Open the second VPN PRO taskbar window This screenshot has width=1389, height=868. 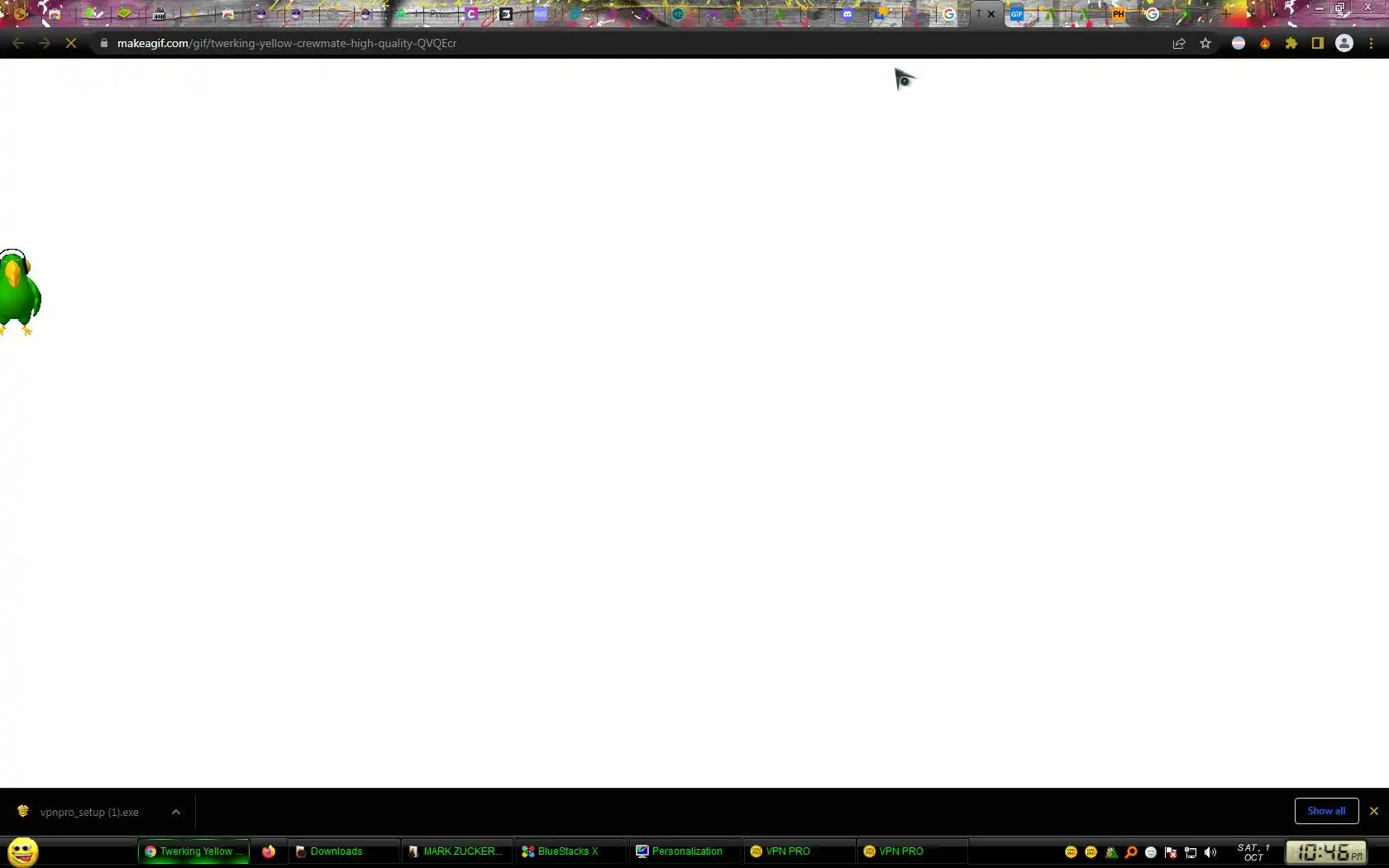[912, 851]
